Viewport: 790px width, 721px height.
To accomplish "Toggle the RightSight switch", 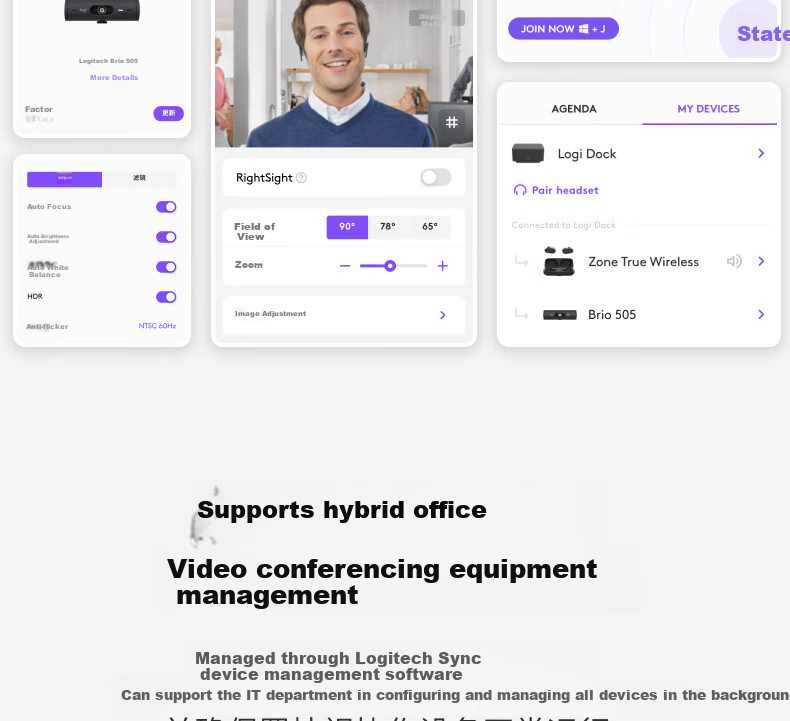I will tap(436, 177).
